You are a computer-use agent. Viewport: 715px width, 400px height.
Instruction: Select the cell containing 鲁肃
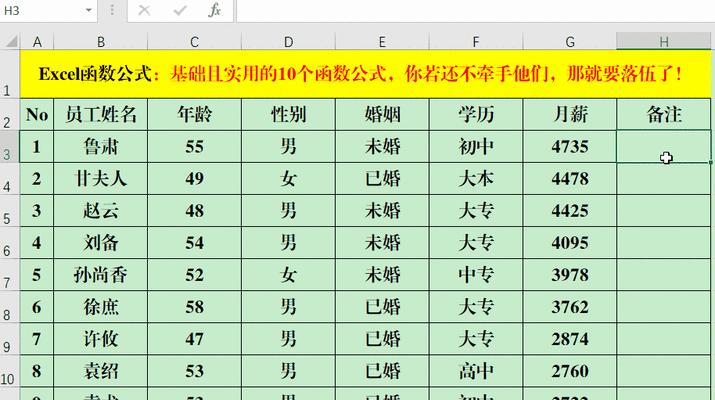(x=101, y=146)
